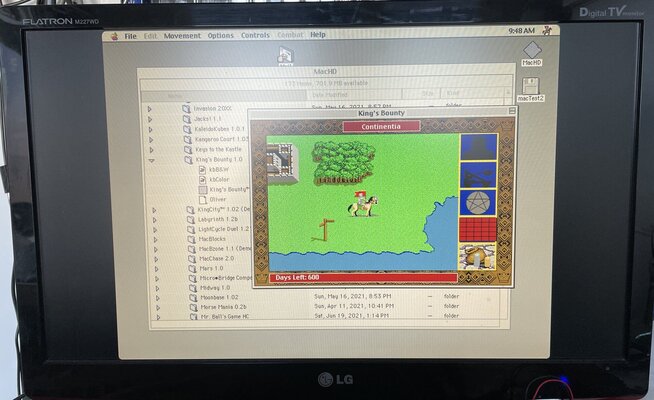Open the Options menu
Screen dimensions: 654x400
coord(221,35)
